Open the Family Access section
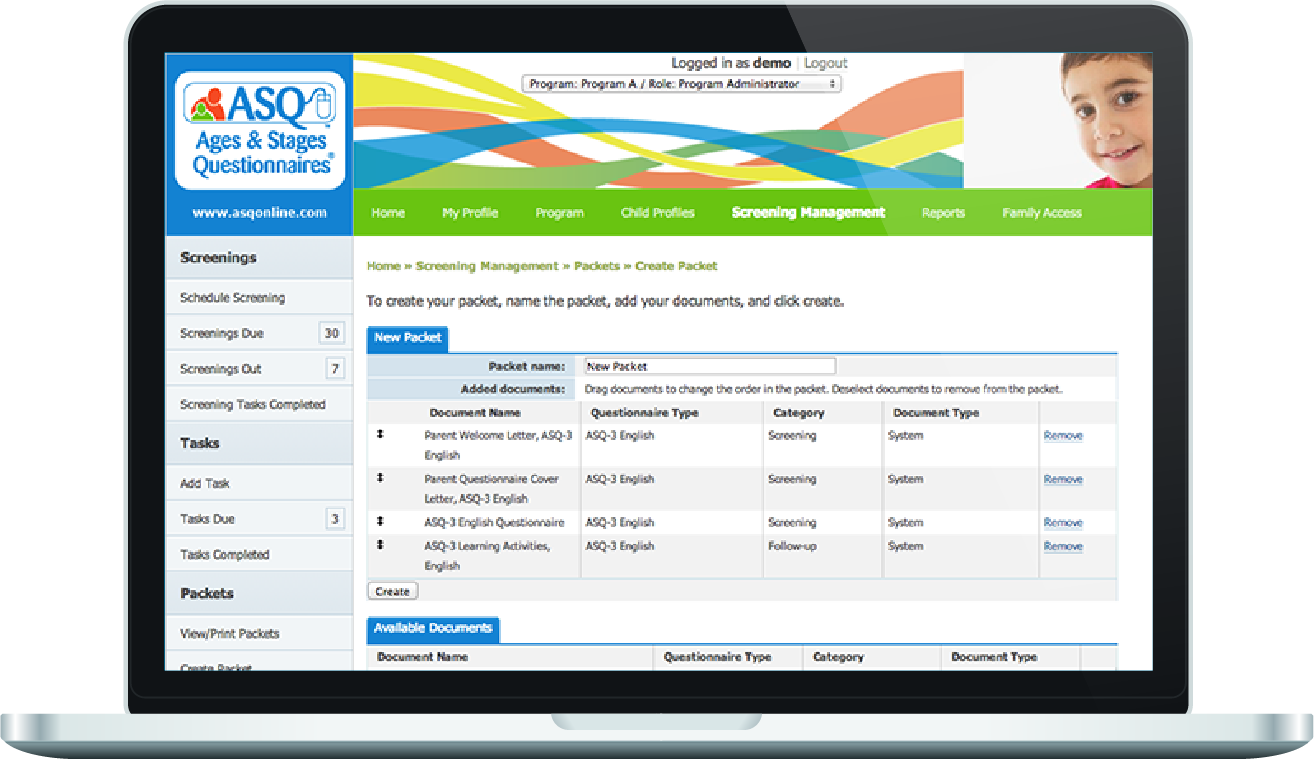1314x760 pixels. click(x=1041, y=212)
